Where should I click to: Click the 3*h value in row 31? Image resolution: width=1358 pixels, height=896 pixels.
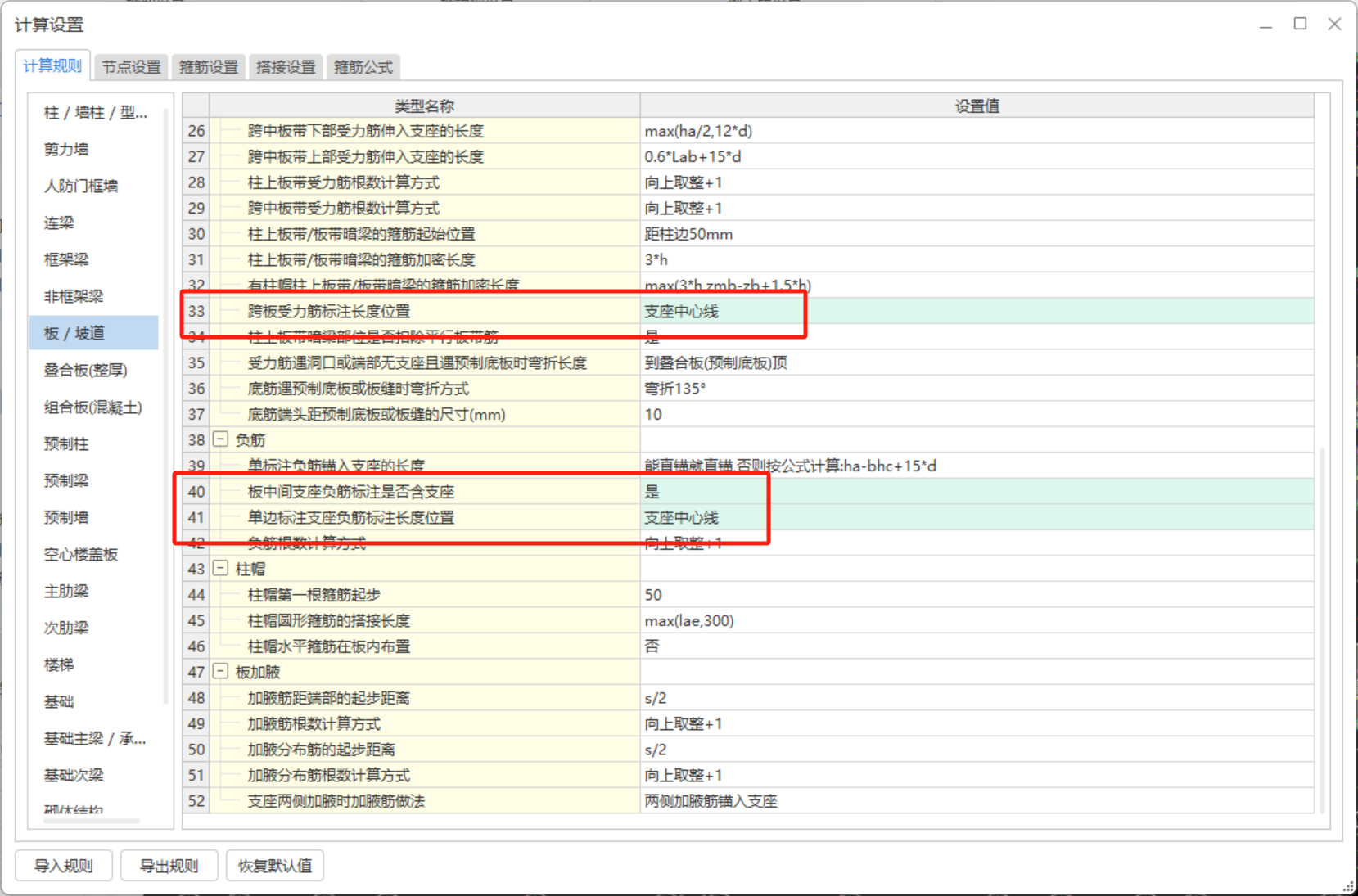pyautogui.click(x=977, y=259)
